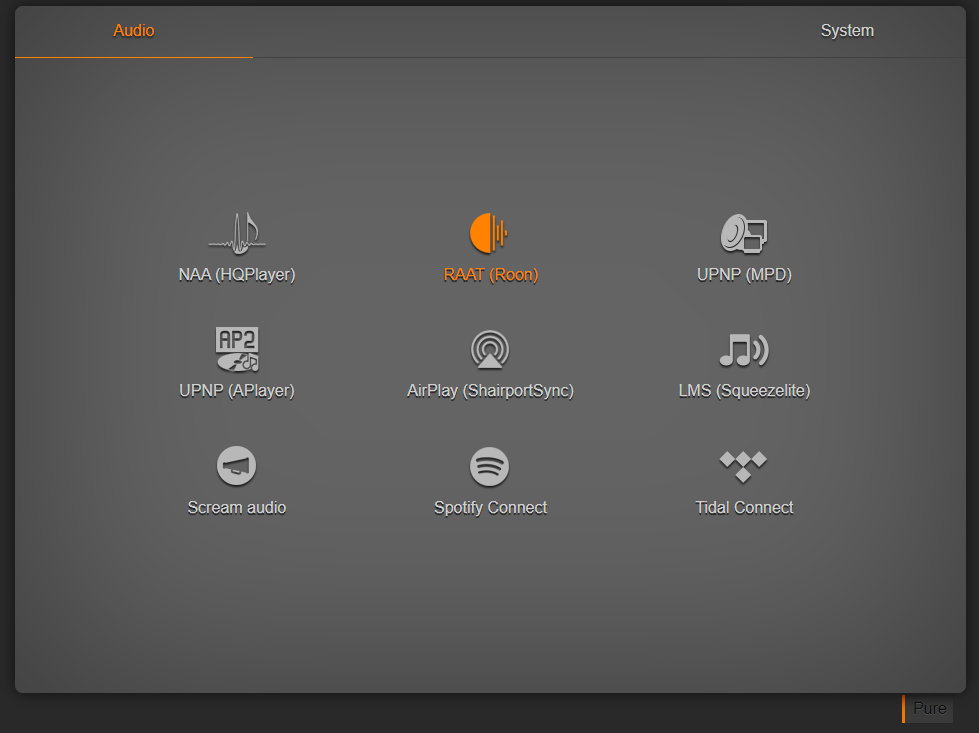Switch to the Audio tab

134,31
